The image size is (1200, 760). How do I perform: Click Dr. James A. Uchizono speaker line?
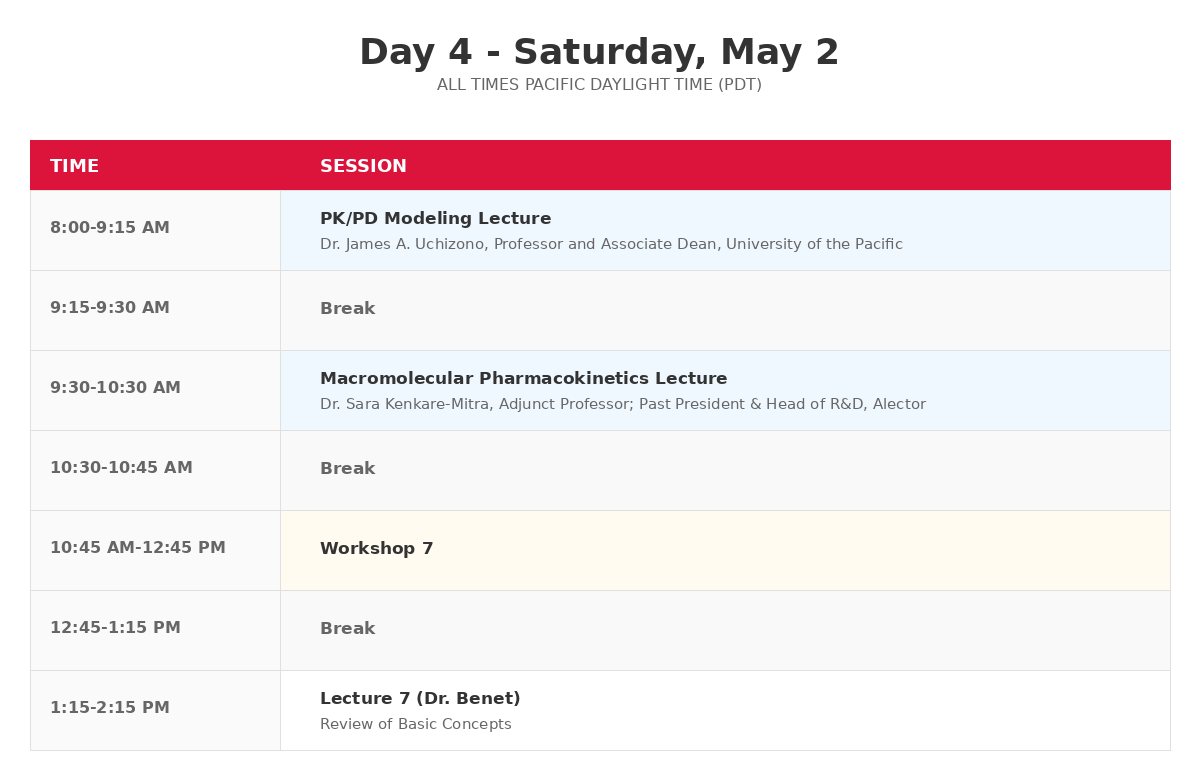tap(611, 245)
